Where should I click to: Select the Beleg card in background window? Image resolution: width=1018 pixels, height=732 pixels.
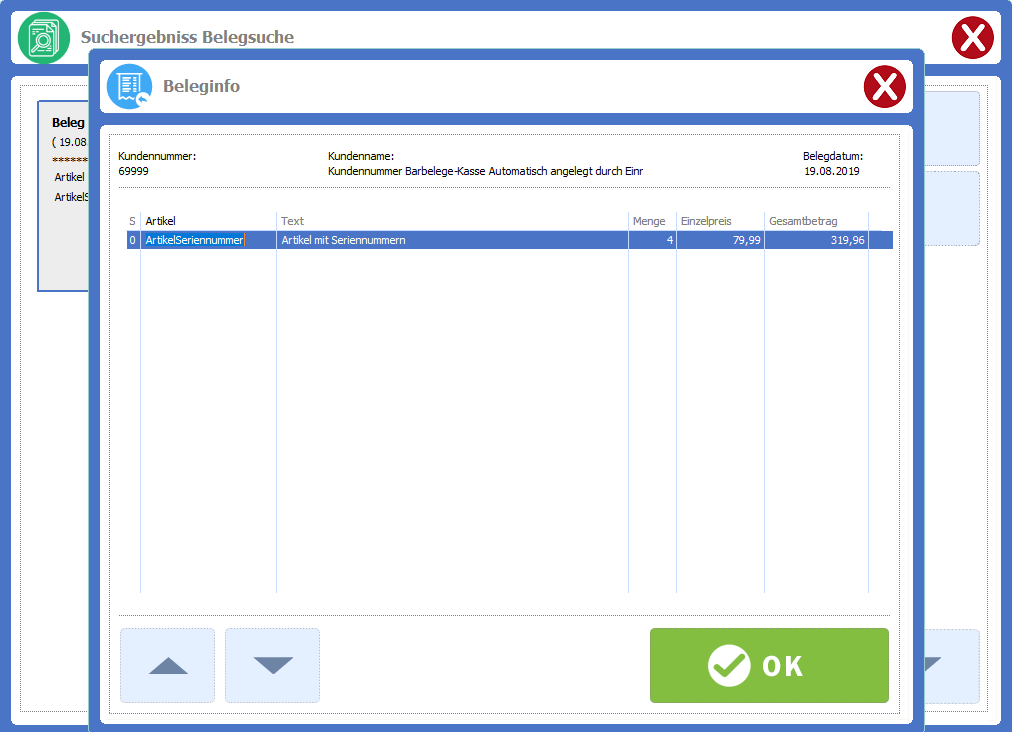(x=63, y=196)
